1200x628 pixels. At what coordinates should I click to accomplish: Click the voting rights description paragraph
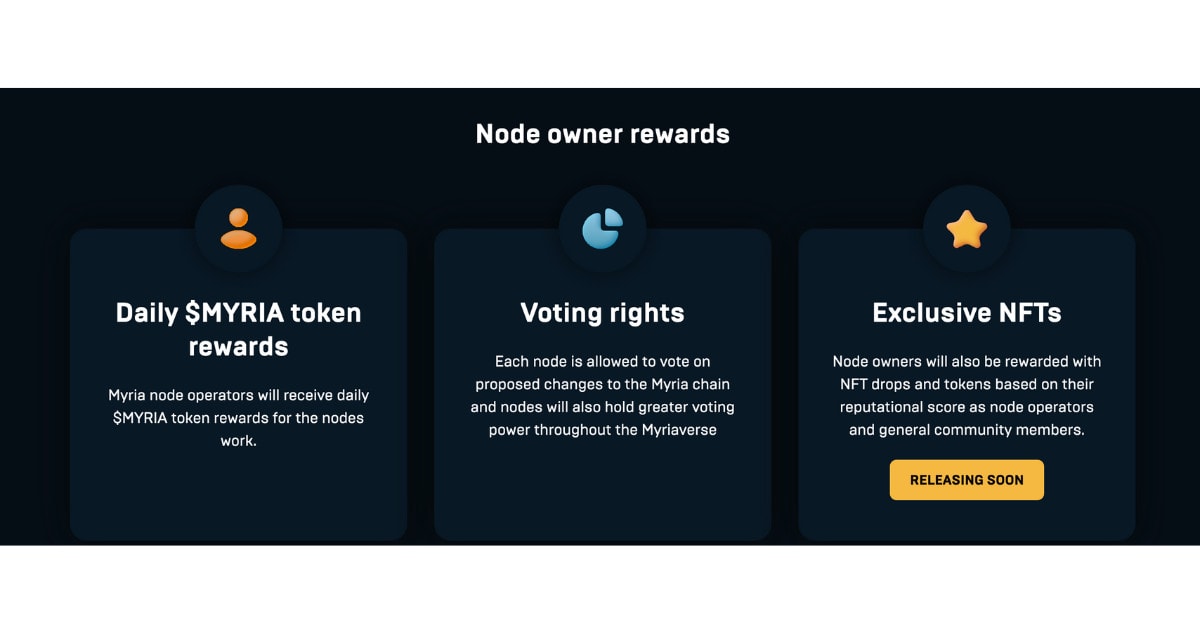point(603,395)
